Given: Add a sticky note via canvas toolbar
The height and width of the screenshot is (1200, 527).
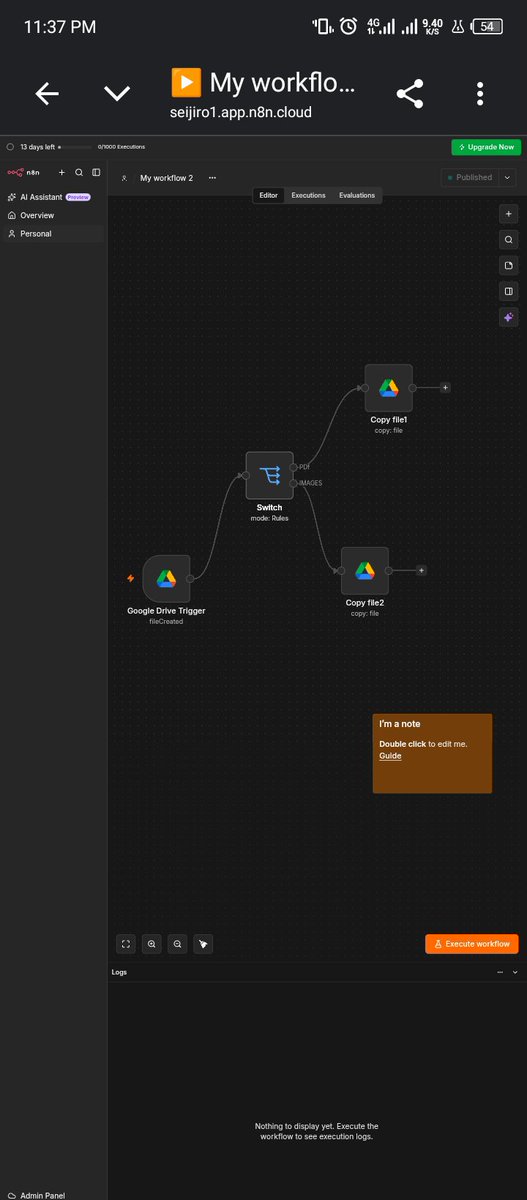Looking at the screenshot, I should coord(509,266).
